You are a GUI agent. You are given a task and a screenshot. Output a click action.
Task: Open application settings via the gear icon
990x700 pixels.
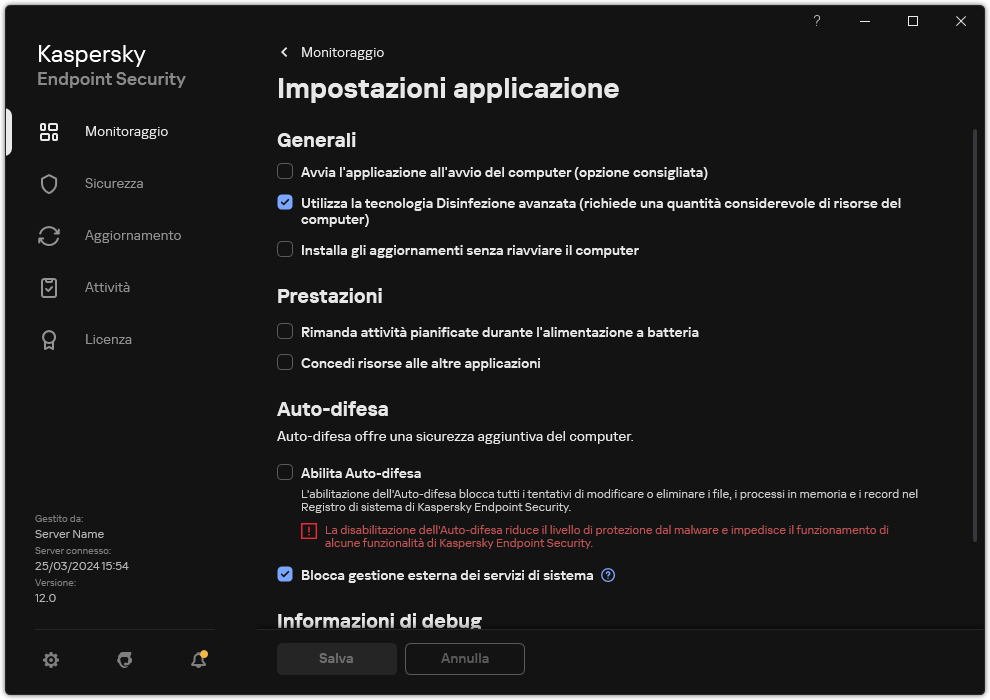click(51, 660)
